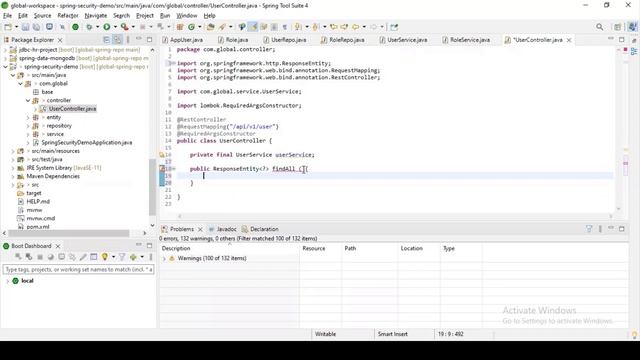The width and height of the screenshot is (640, 360).
Task: Click Open Console icon in Boot Dashboard
Action: coord(62,257)
